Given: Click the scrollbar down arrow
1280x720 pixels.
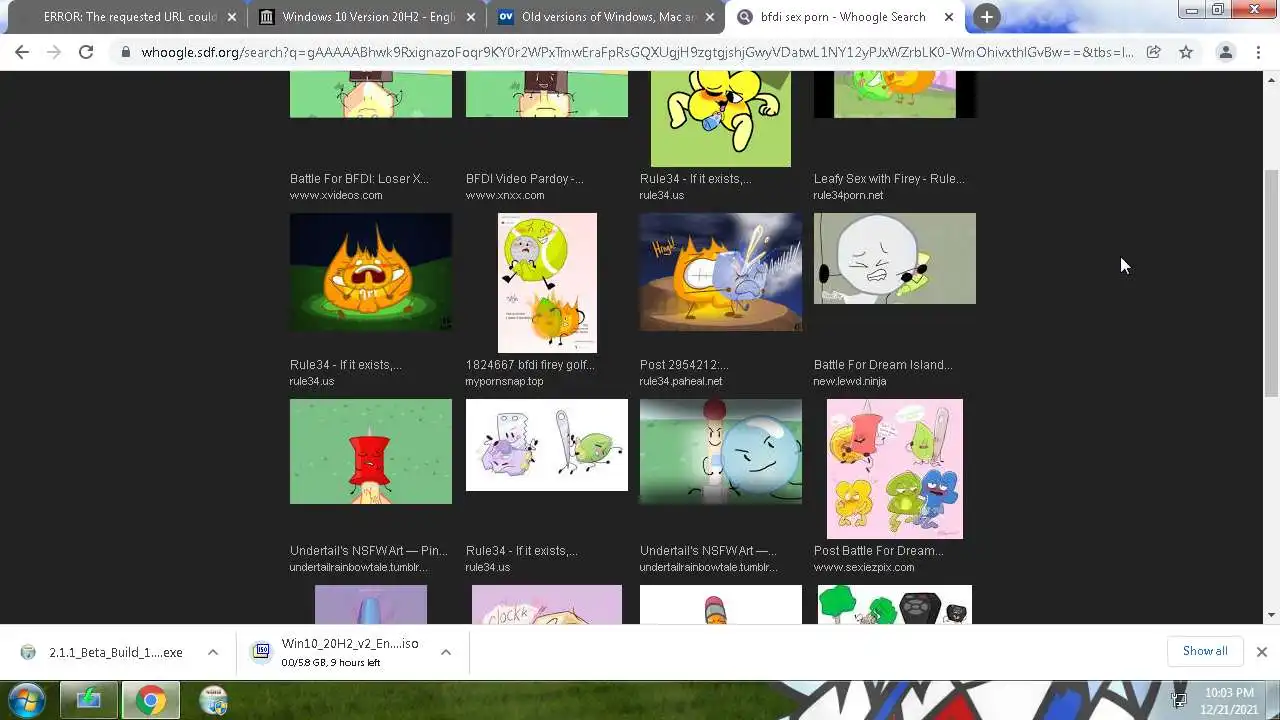Looking at the screenshot, I should click(x=1271, y=615).
